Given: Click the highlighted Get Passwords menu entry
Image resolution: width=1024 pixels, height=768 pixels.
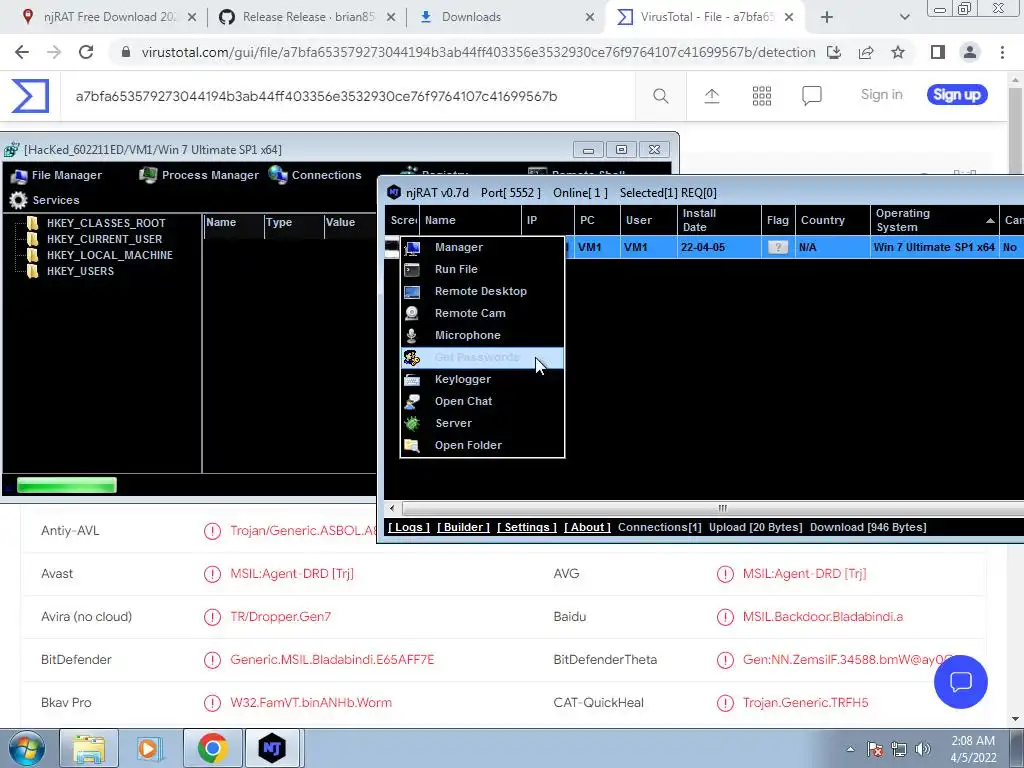Looking at the screenshot, I should [482, 357].
